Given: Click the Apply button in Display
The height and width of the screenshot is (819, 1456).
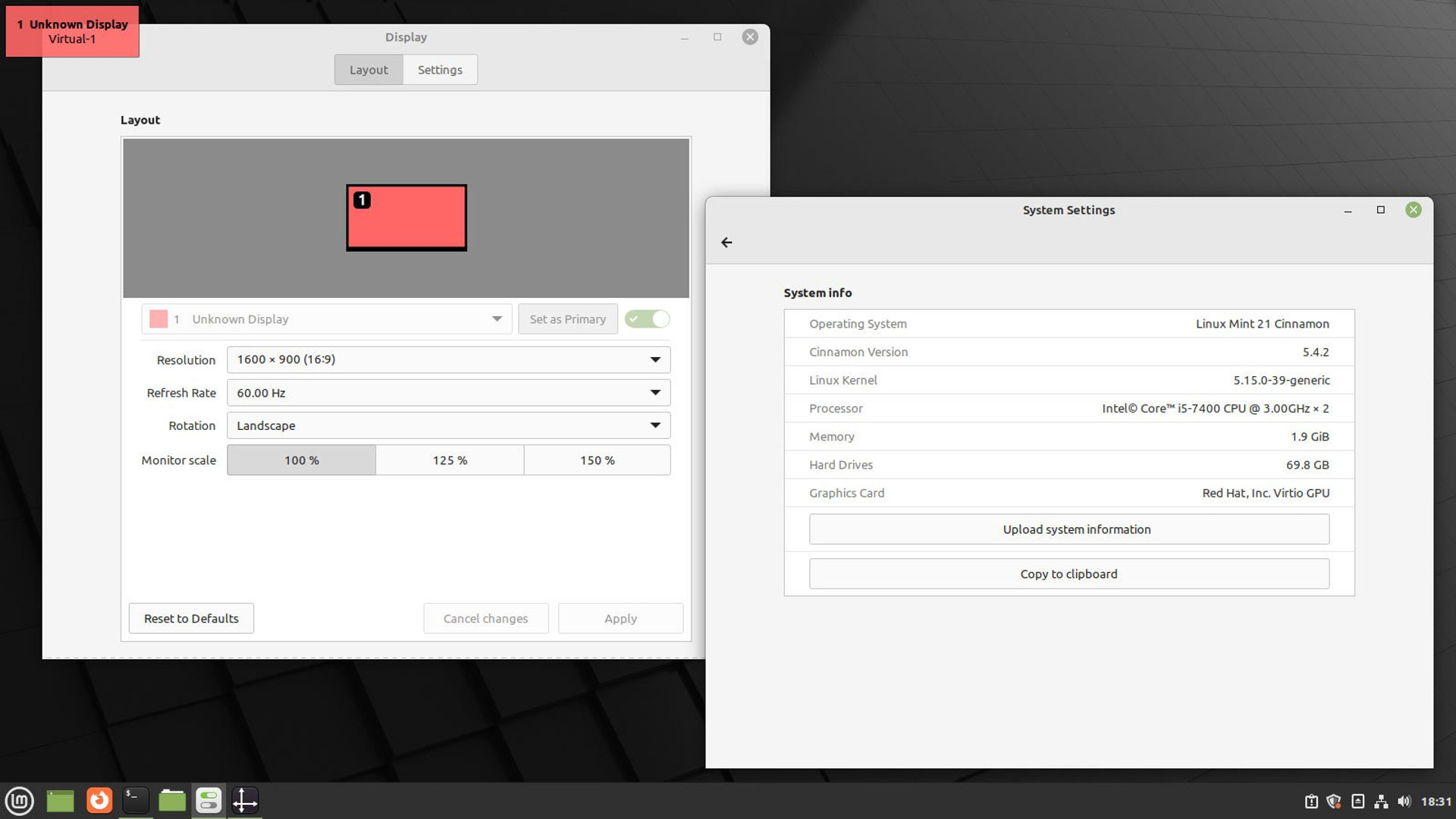Looking at the screenshot, I should pyautogui.click(x=620, y=619).
